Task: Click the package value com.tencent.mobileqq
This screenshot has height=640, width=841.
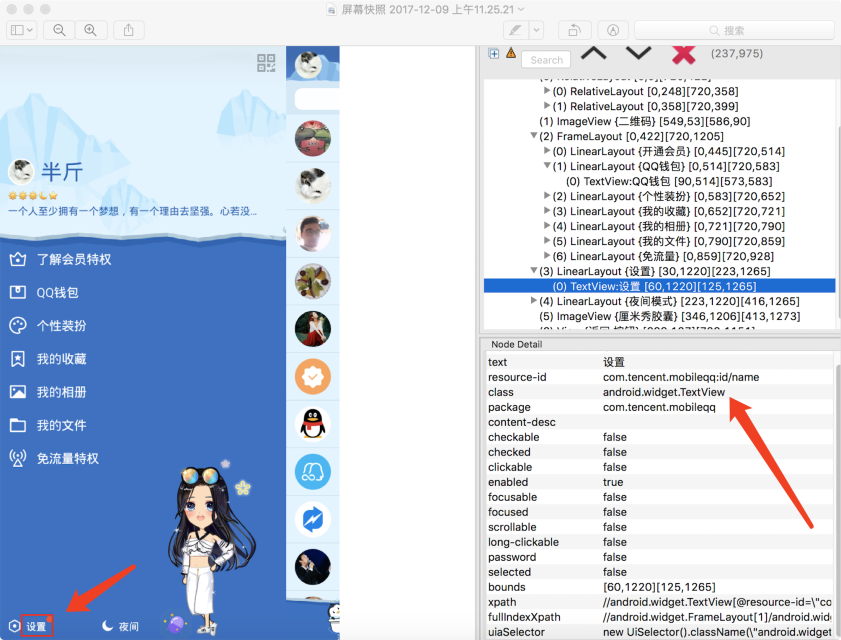Action: pos(659,407)
